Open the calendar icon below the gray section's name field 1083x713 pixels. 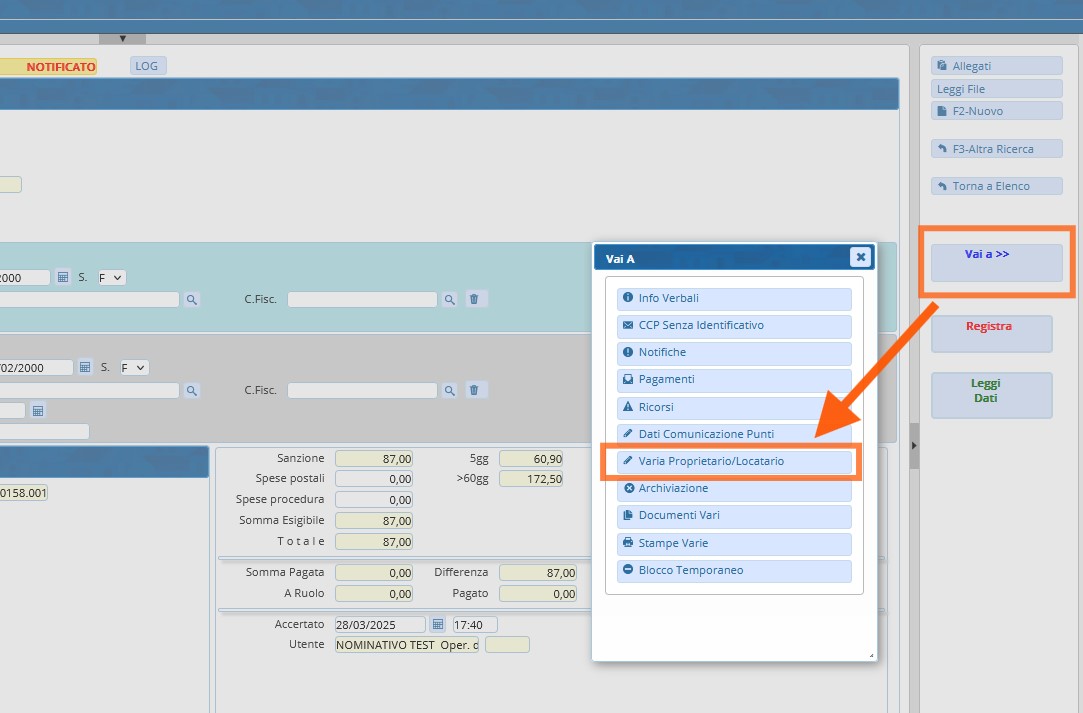(x=38, y=411)
